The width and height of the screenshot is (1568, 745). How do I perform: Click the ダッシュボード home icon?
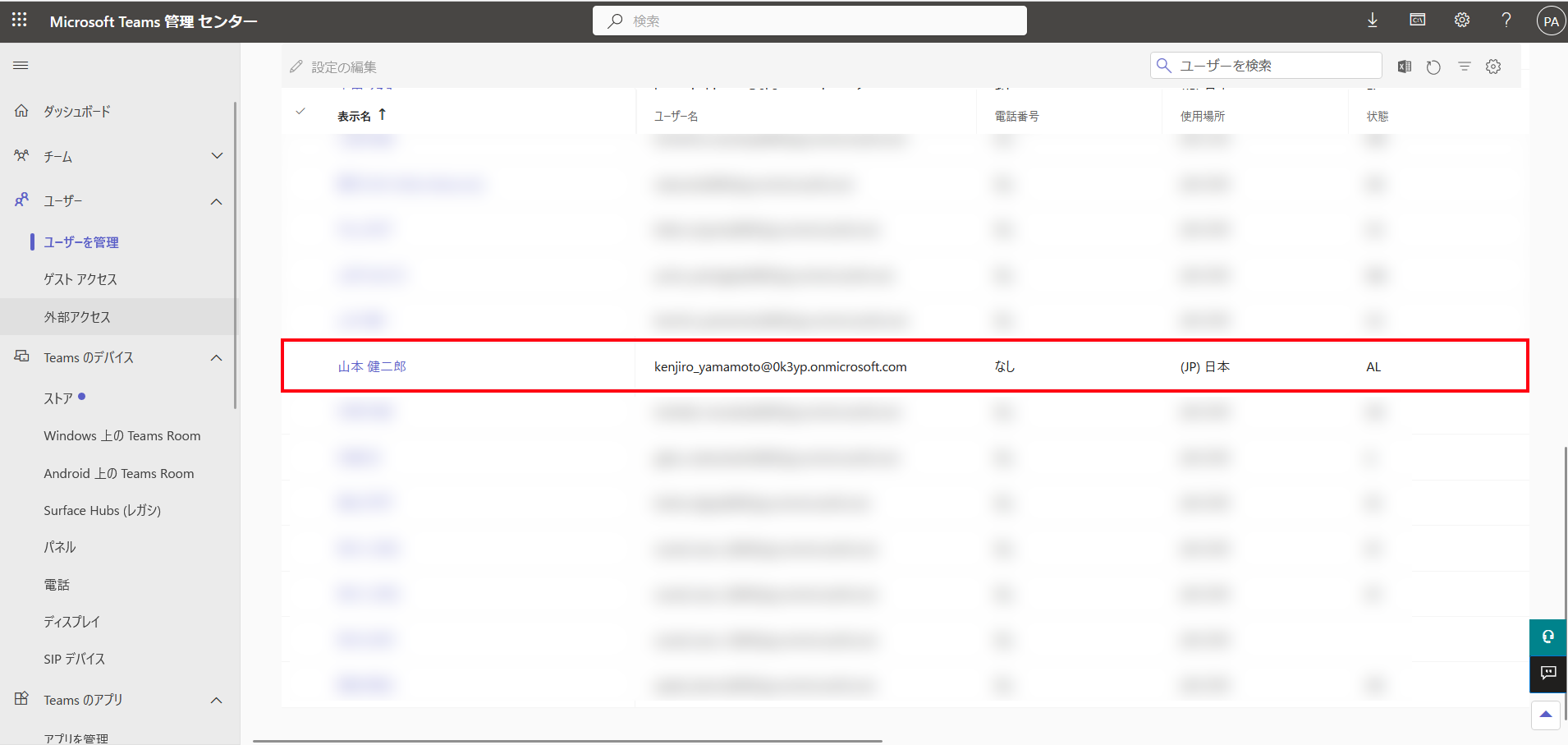(22, 111)
